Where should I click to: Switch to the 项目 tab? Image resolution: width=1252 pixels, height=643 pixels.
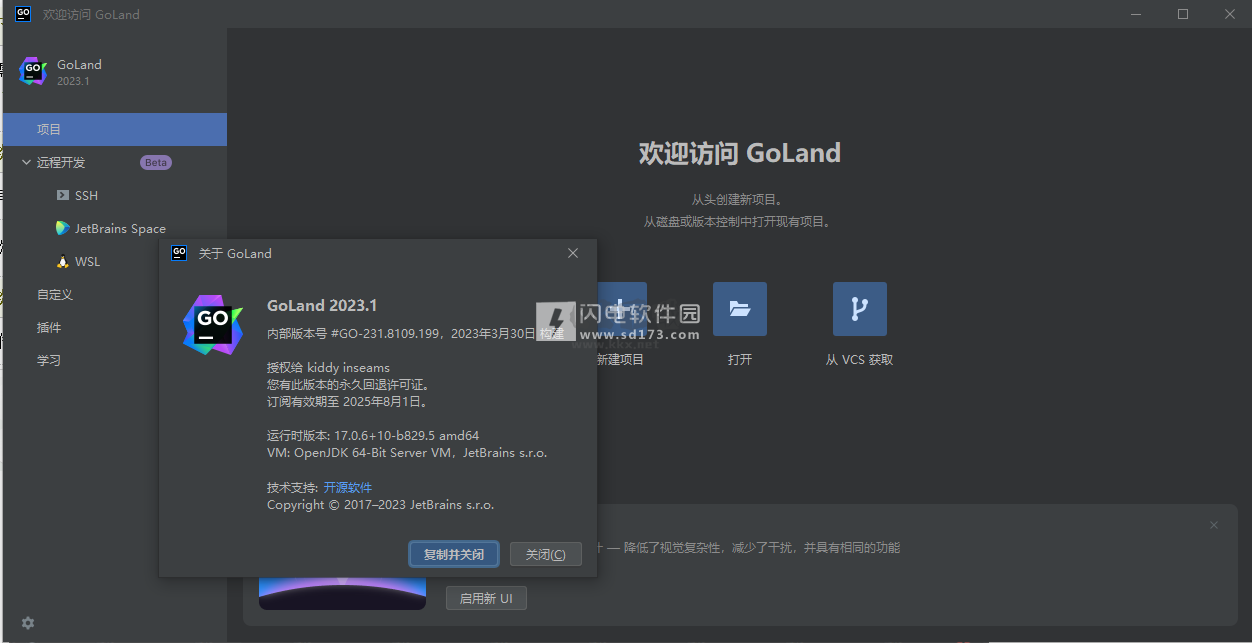click(48, 129)
